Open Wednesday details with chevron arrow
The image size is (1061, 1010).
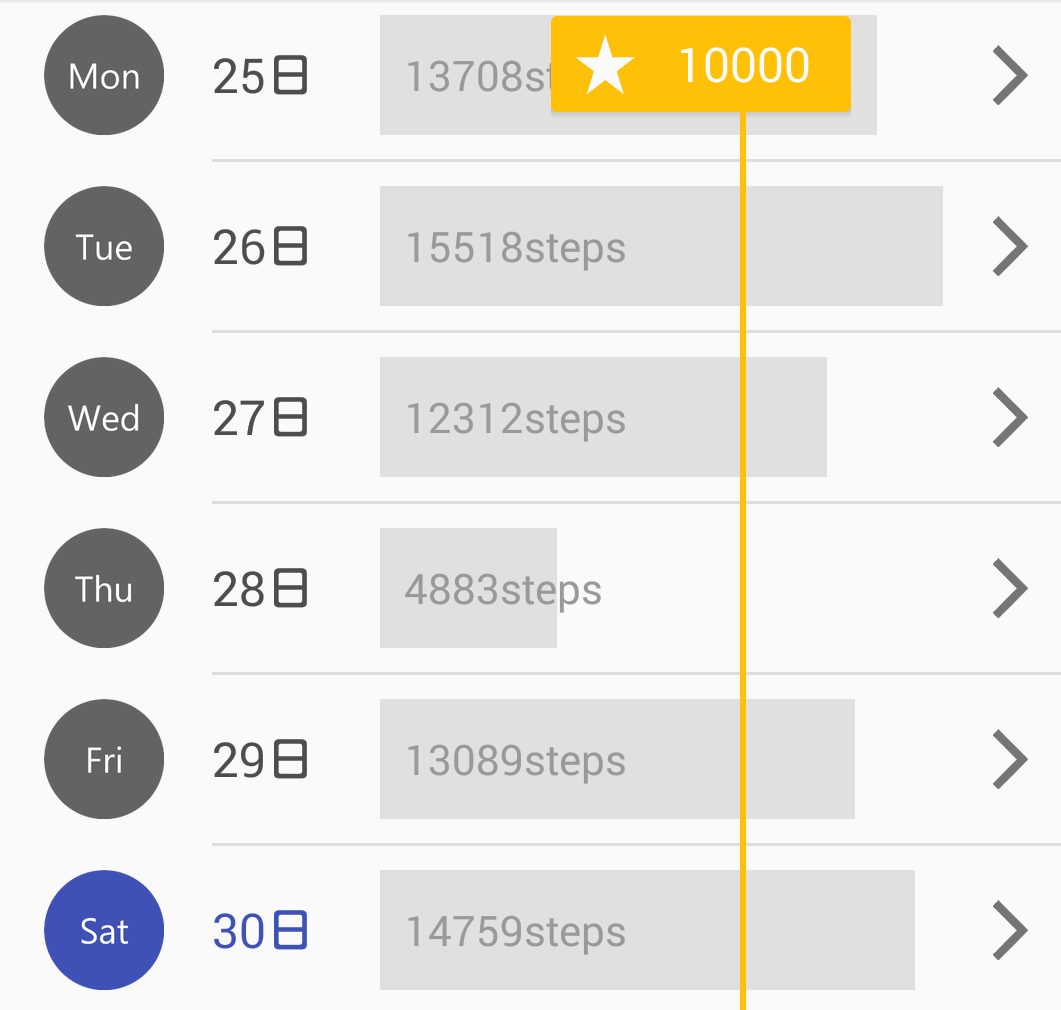click(1010, 417)
